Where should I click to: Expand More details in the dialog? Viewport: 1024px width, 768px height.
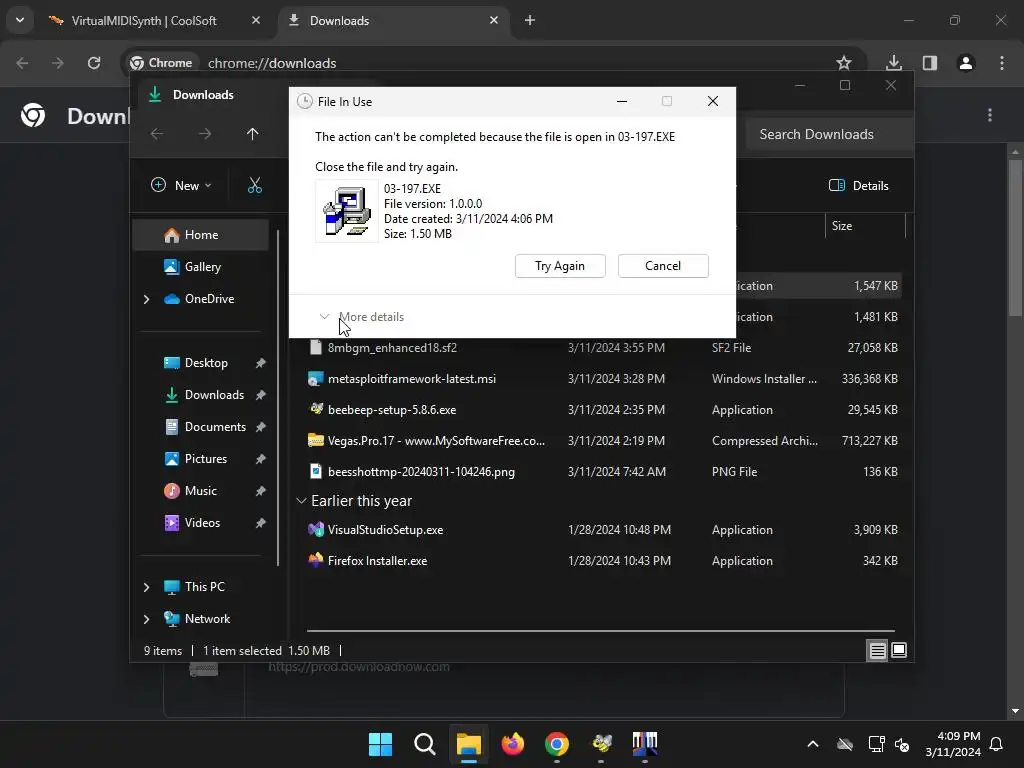(x=362, y=317)
